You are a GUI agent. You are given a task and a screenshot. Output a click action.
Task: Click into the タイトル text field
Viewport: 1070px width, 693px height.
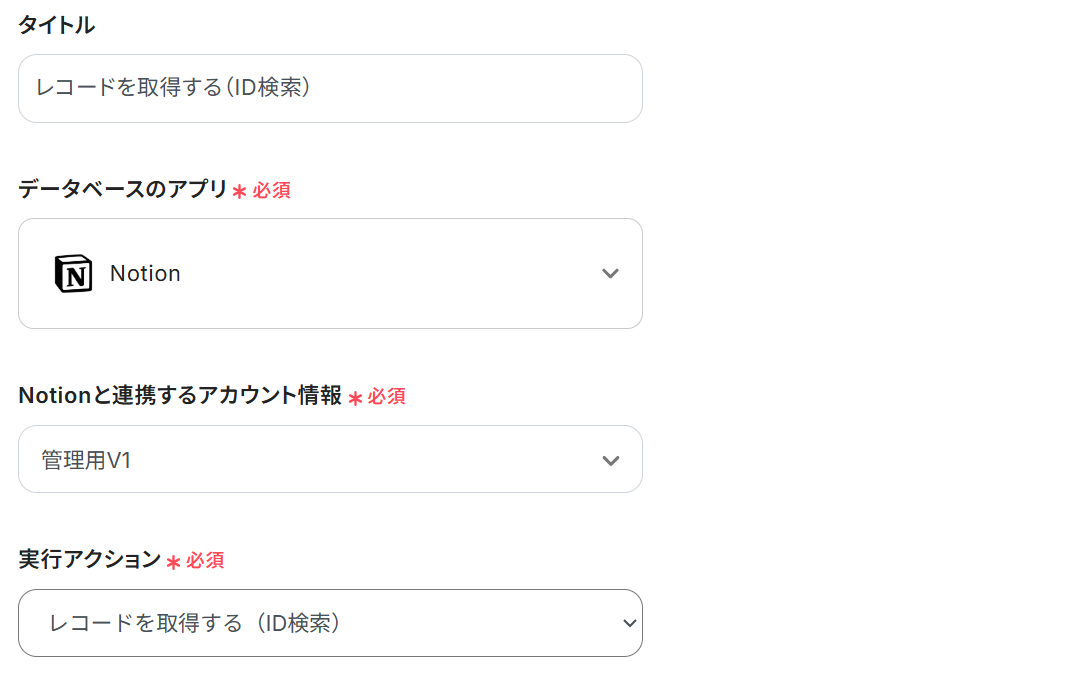click(330, 89)
